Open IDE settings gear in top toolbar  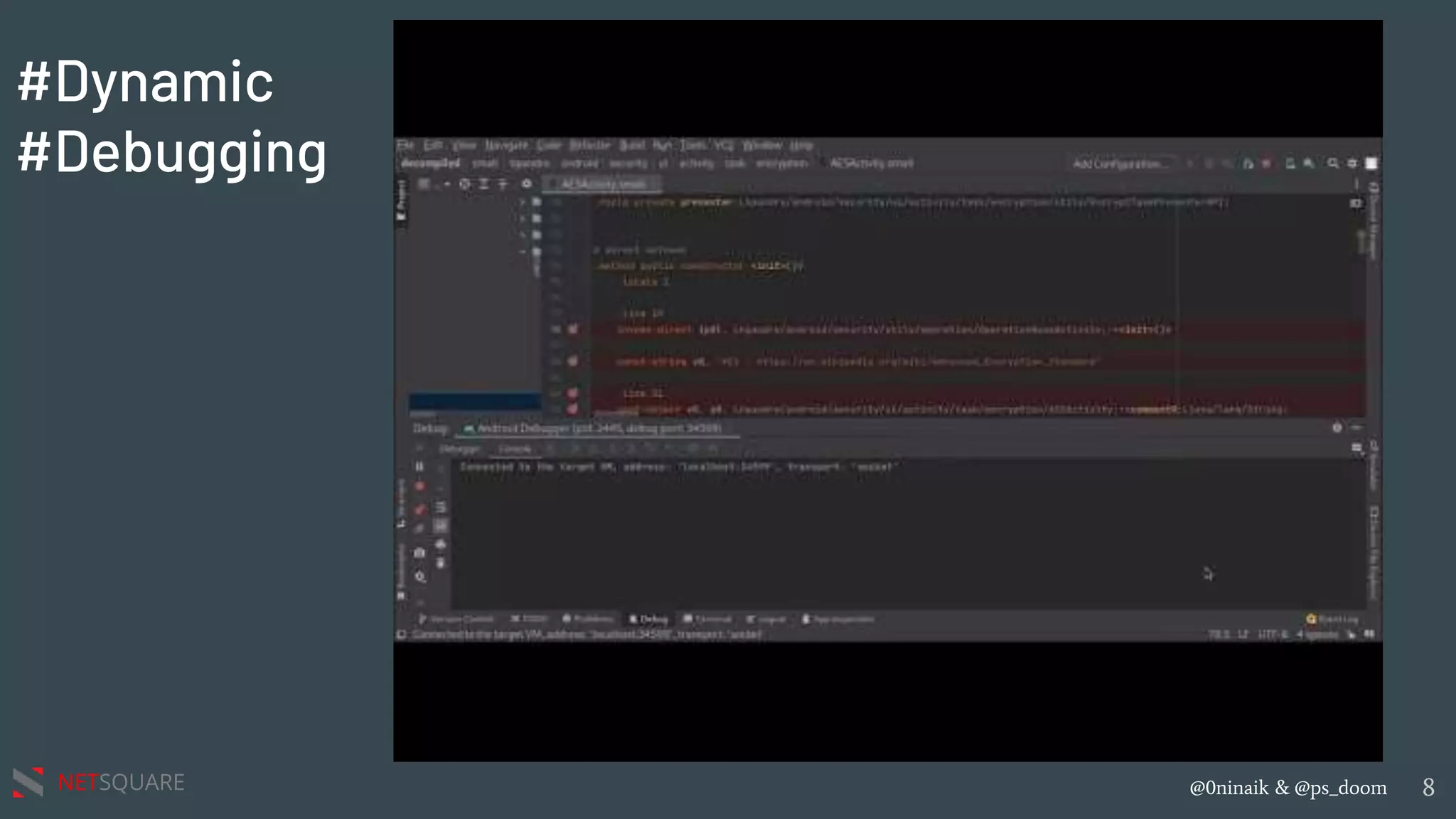tap(1352, 164)
